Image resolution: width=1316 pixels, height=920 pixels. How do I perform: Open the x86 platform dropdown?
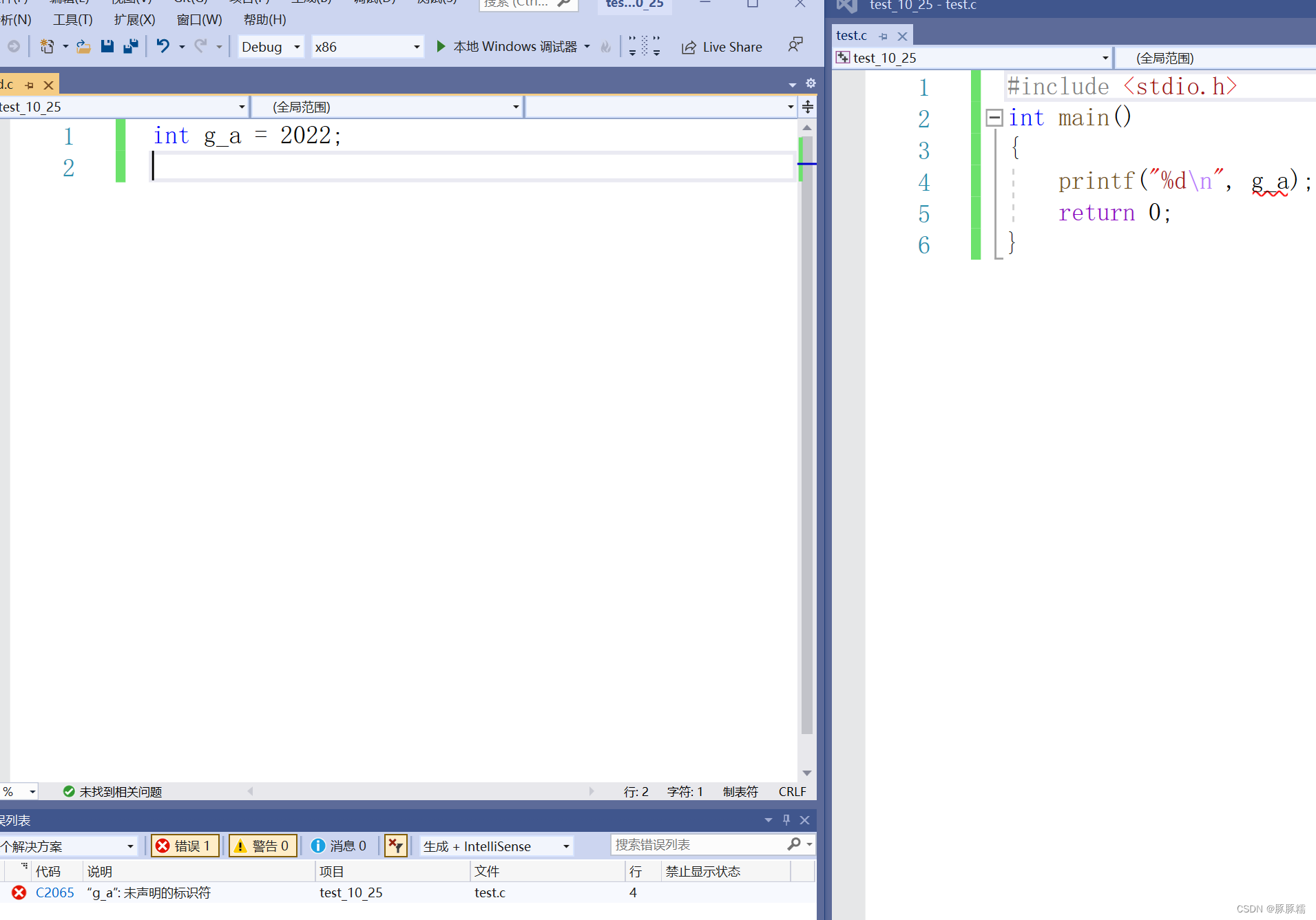[x=367, y=47]
